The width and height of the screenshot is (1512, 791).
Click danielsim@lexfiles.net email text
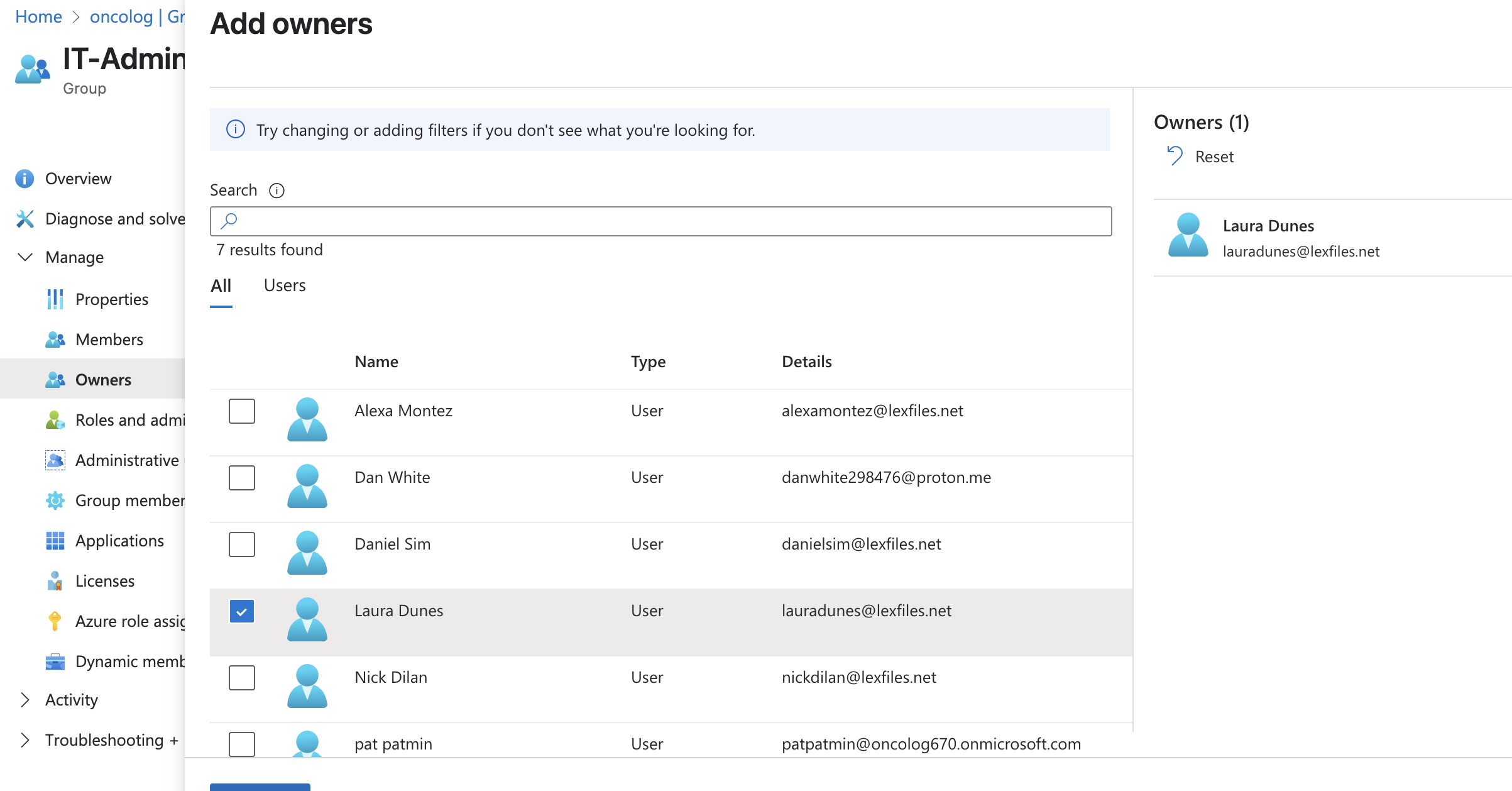[861, 544]
